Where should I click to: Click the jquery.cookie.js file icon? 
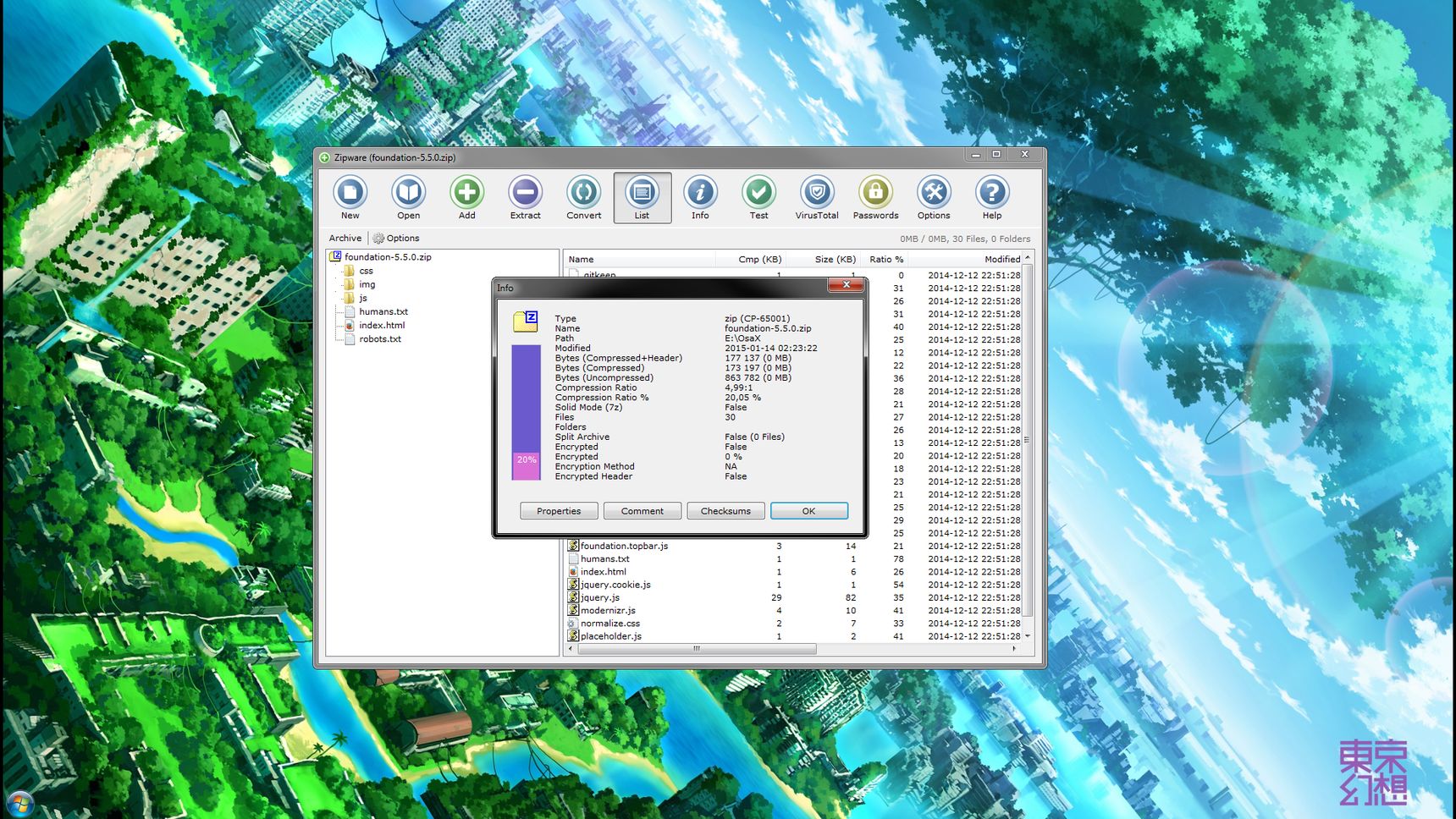click(x=573, y=585)
